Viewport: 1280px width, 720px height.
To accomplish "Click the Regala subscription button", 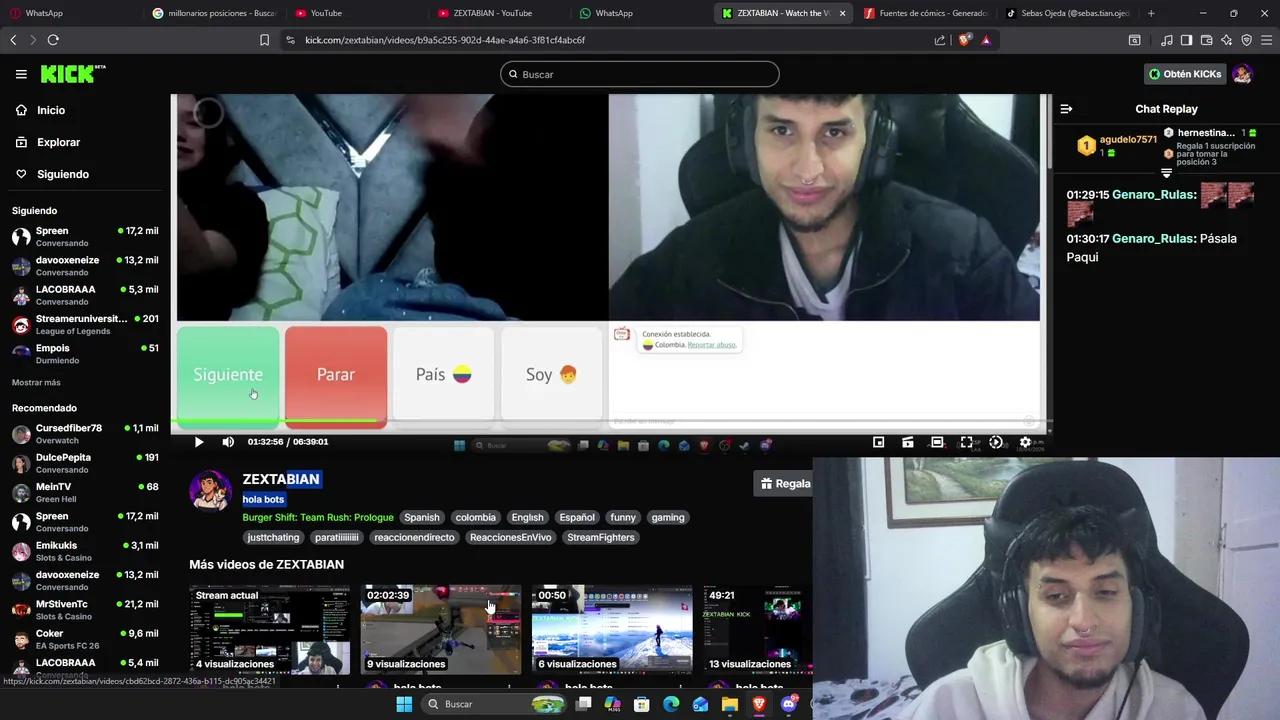I will [785, 483].
